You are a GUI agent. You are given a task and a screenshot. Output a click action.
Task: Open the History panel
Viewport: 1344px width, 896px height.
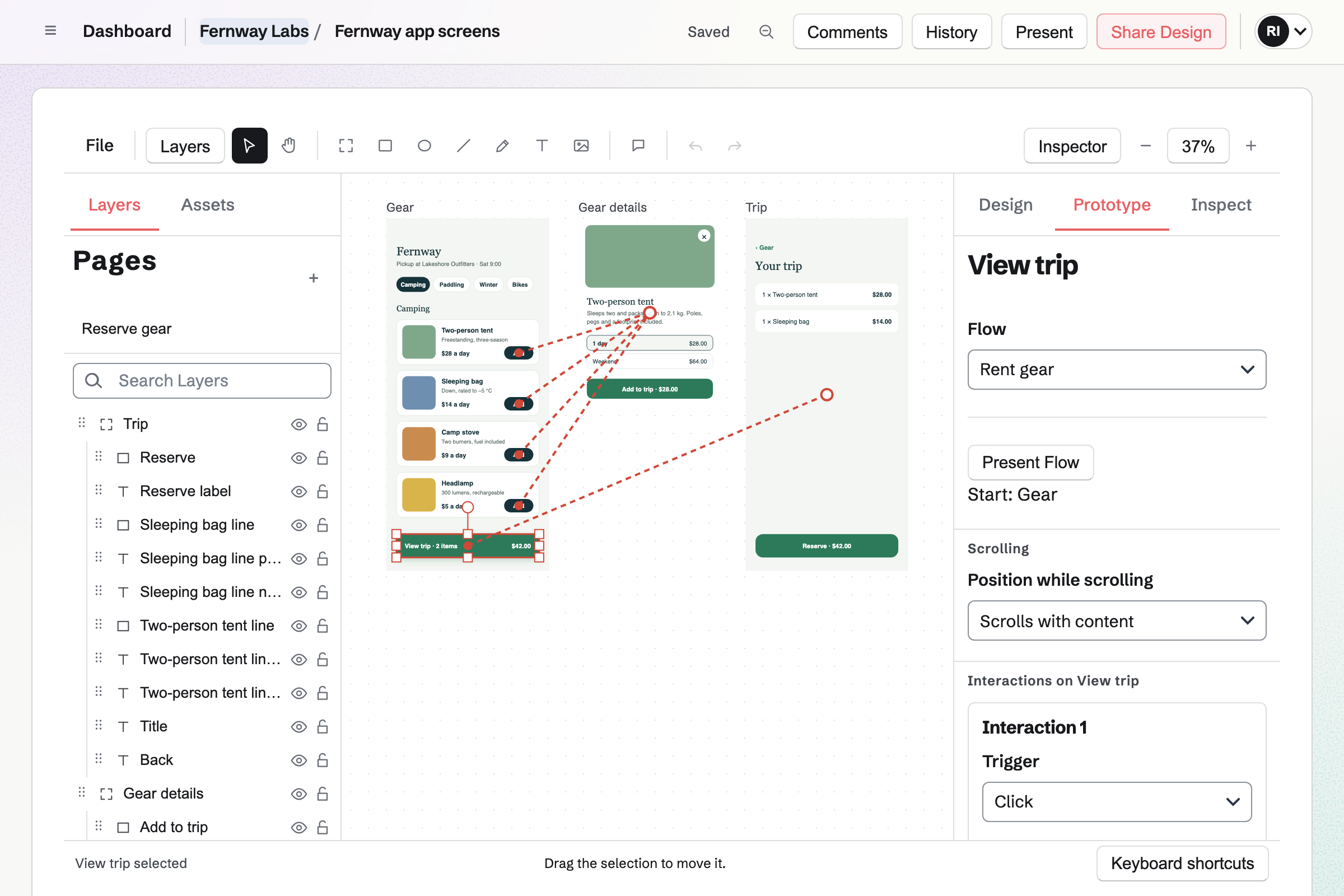(951, 32)
